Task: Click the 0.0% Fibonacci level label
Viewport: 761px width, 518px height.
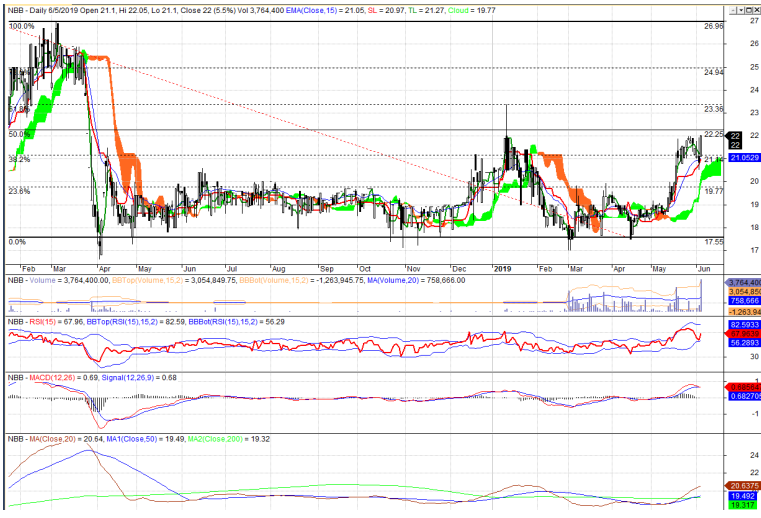Action: coord(17,242)
